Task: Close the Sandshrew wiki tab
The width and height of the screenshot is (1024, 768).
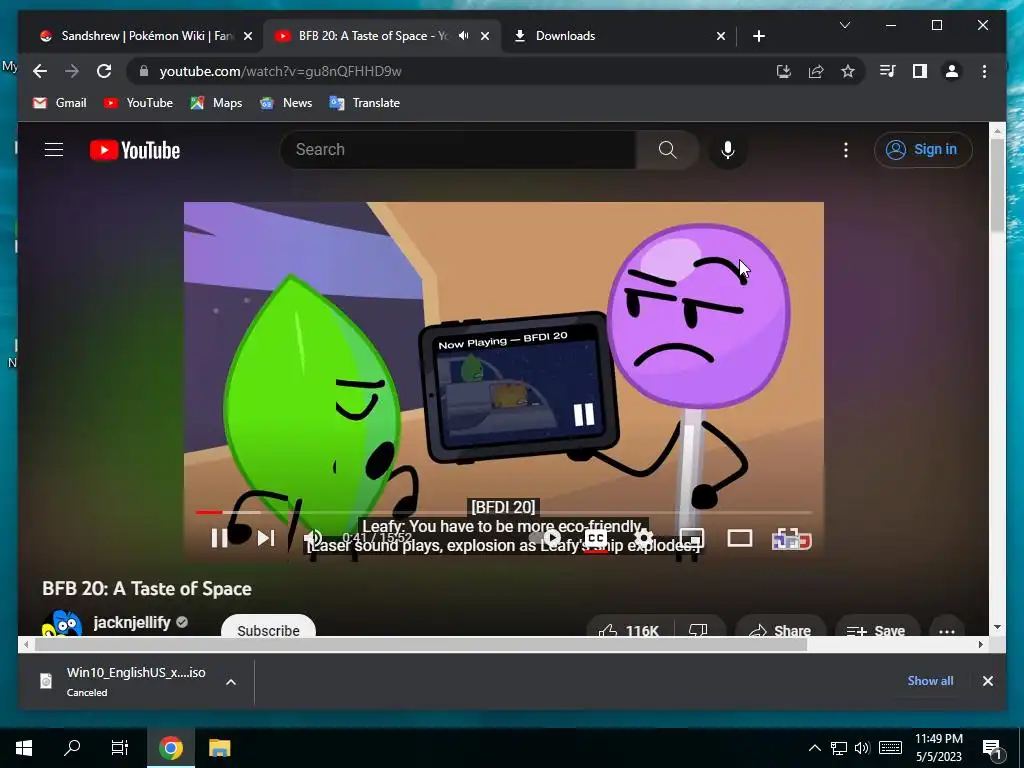Action: click(248, 36)
